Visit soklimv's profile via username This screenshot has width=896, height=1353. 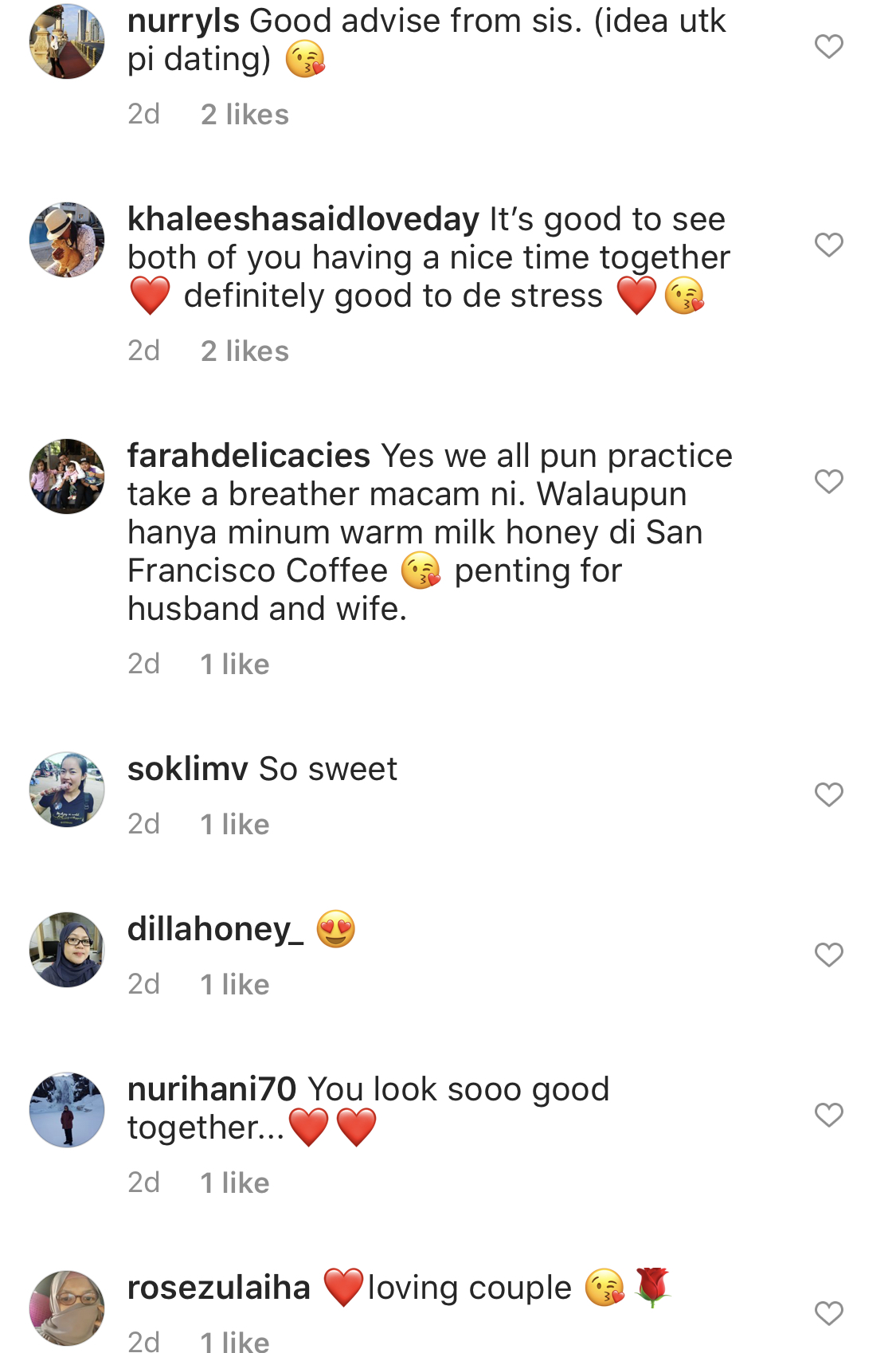pyautogui.click(x=187, y=769)
